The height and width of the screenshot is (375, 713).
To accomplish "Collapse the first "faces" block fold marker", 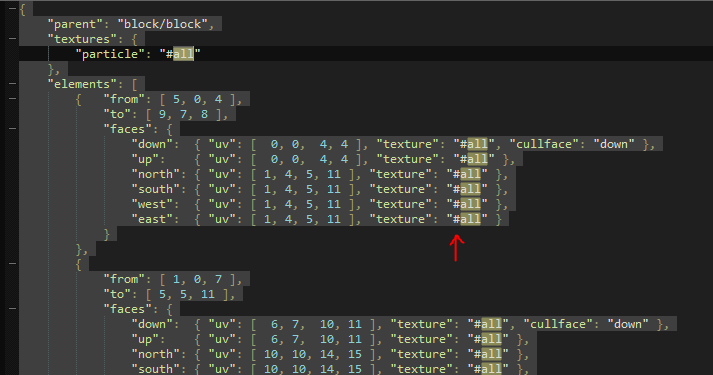I will [12, 129].
